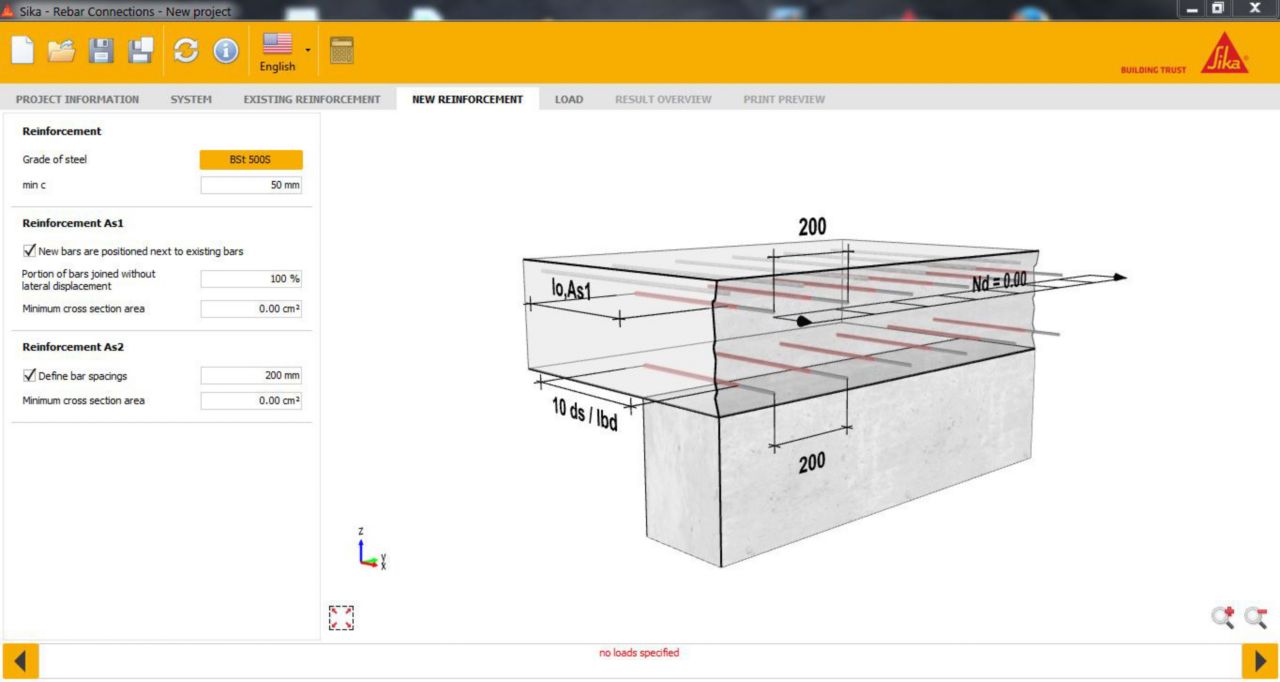Uncheck New bars positioned next to existing bars

coord(29,251)
